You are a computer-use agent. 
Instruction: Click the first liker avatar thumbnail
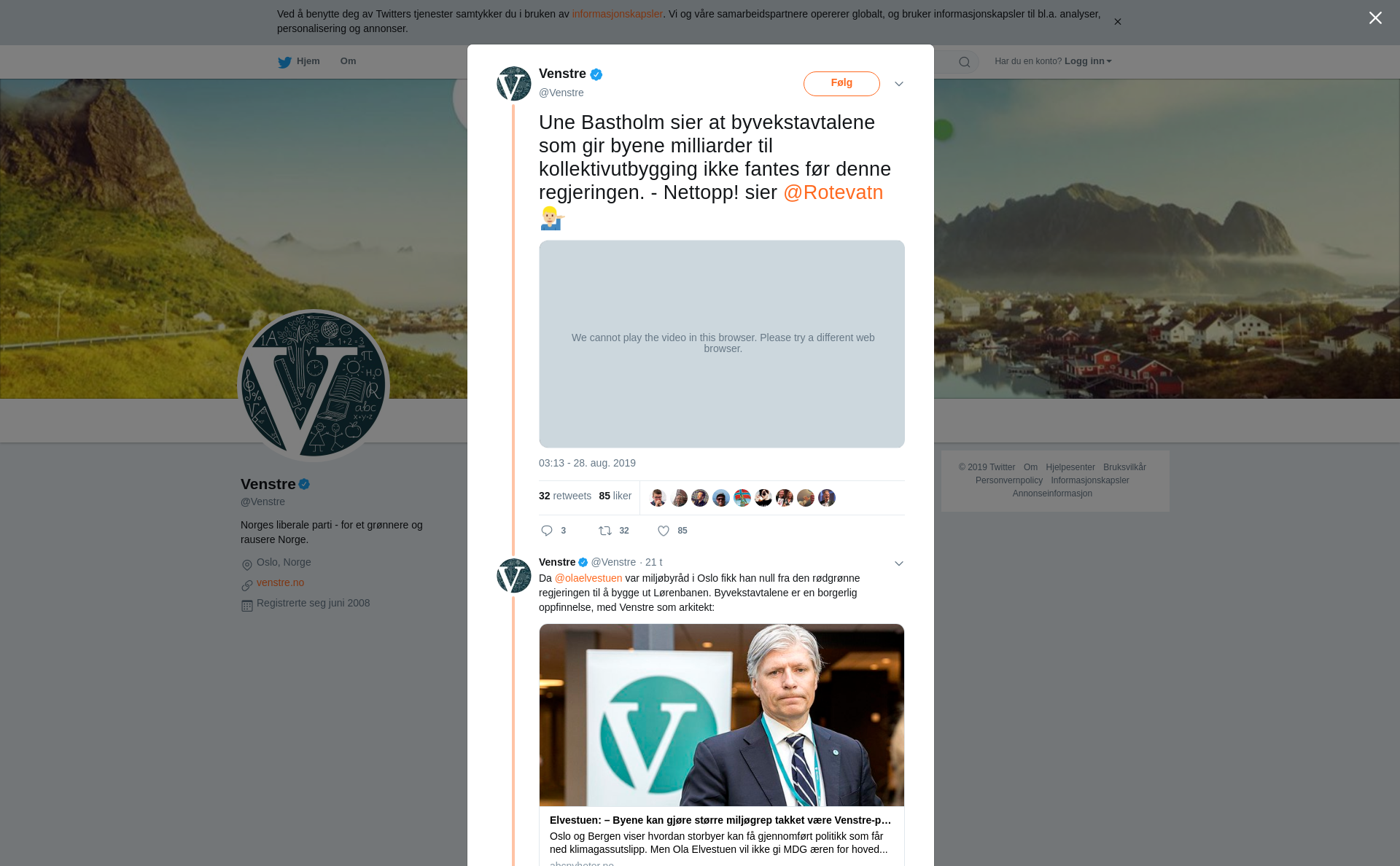658,498
